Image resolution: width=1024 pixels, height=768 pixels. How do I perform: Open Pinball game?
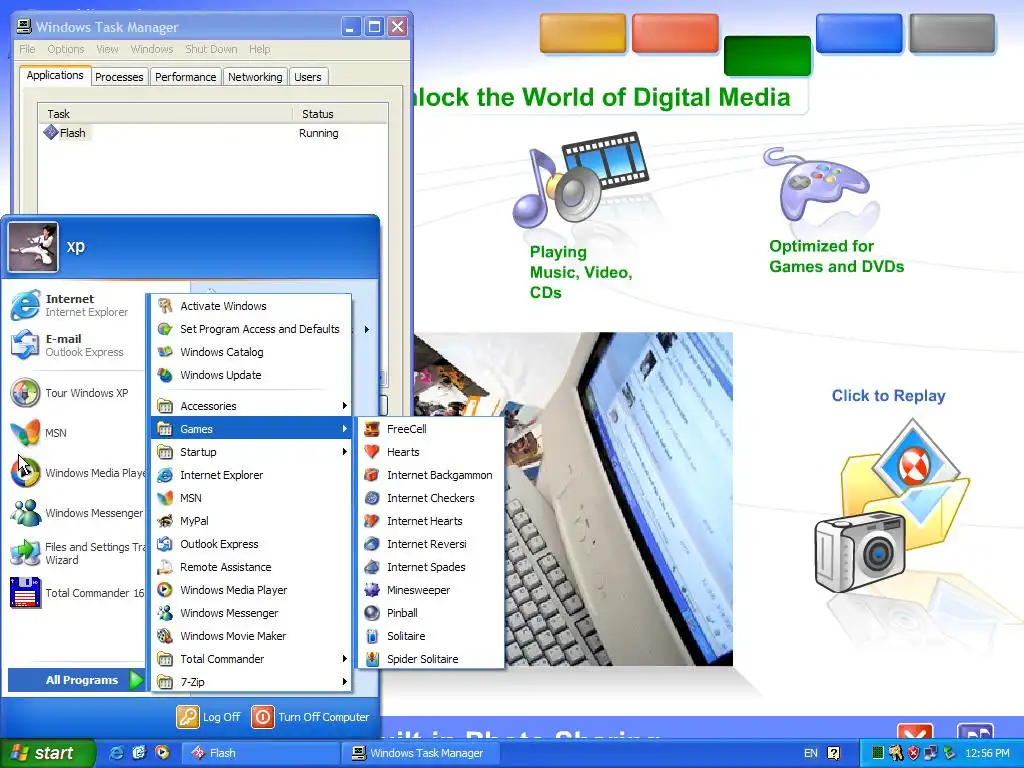tap(431, 613)
